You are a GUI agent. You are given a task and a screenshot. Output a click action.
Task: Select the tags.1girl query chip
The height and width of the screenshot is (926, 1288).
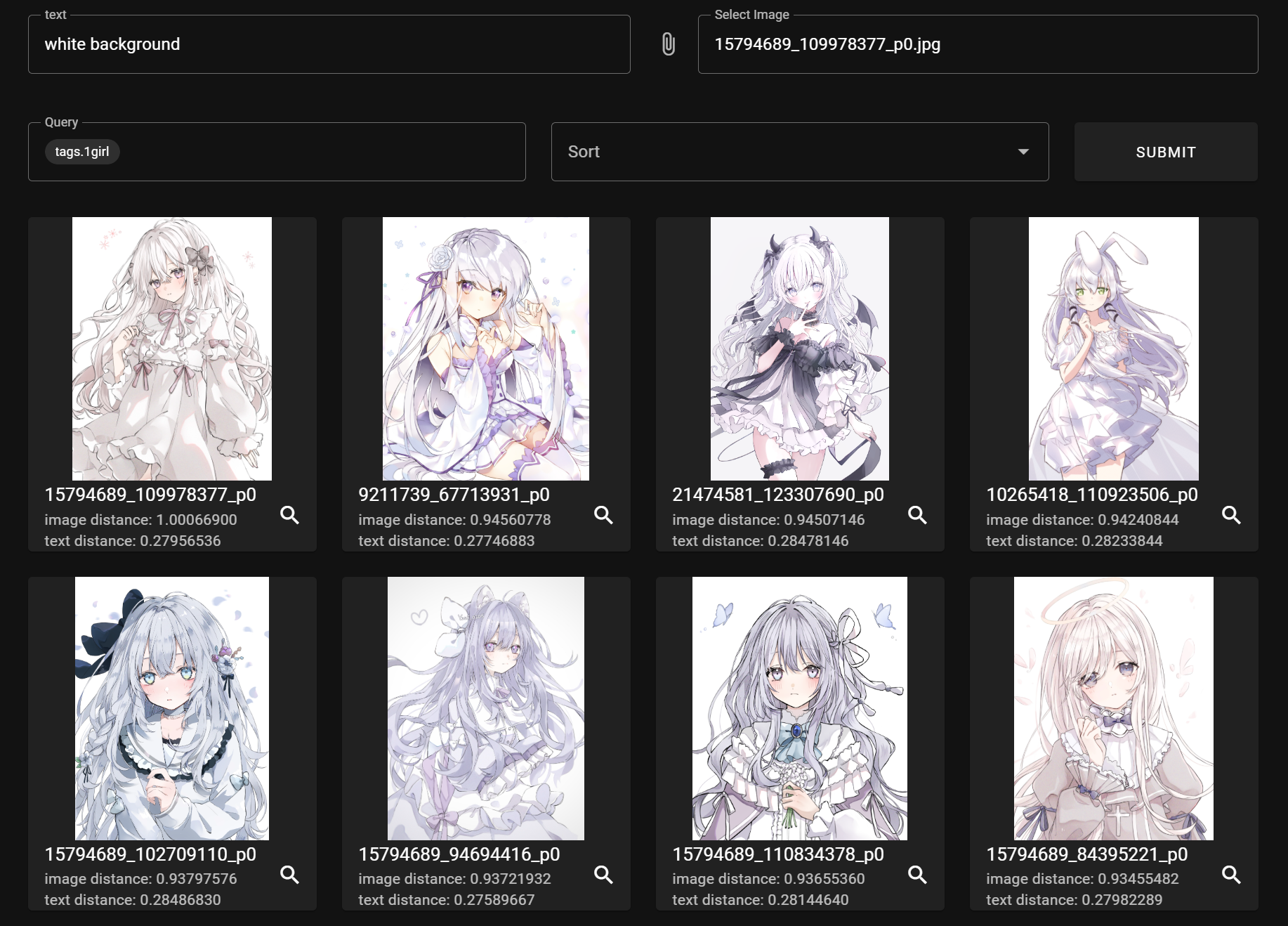click(82, 152)
